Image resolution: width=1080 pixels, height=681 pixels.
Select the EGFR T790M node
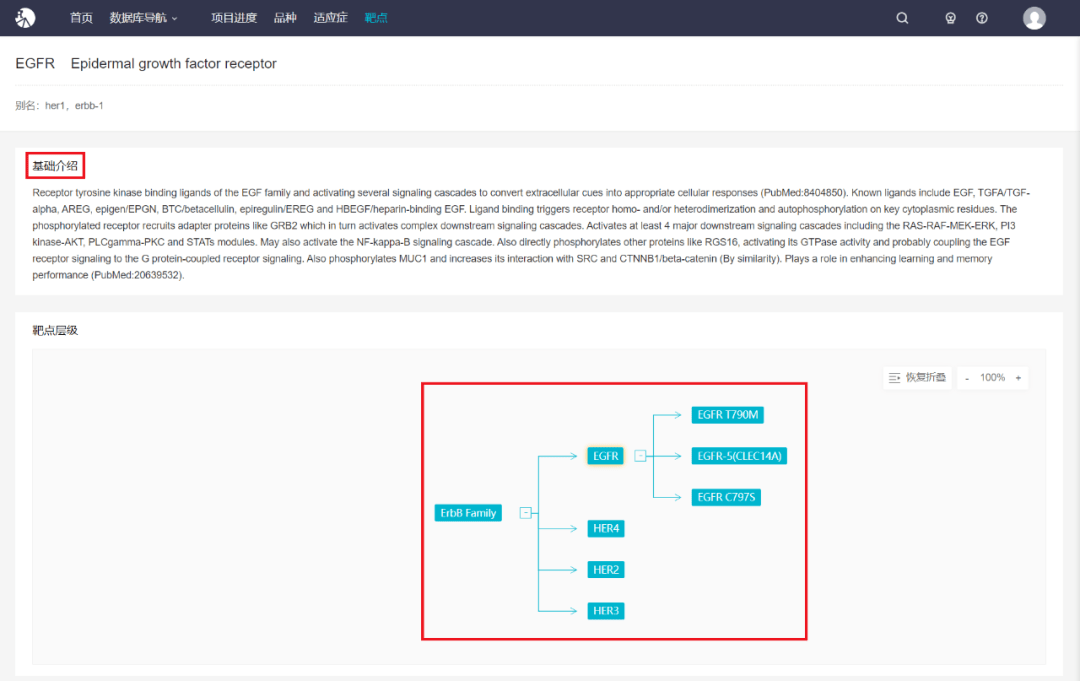[x=727, y=415]
